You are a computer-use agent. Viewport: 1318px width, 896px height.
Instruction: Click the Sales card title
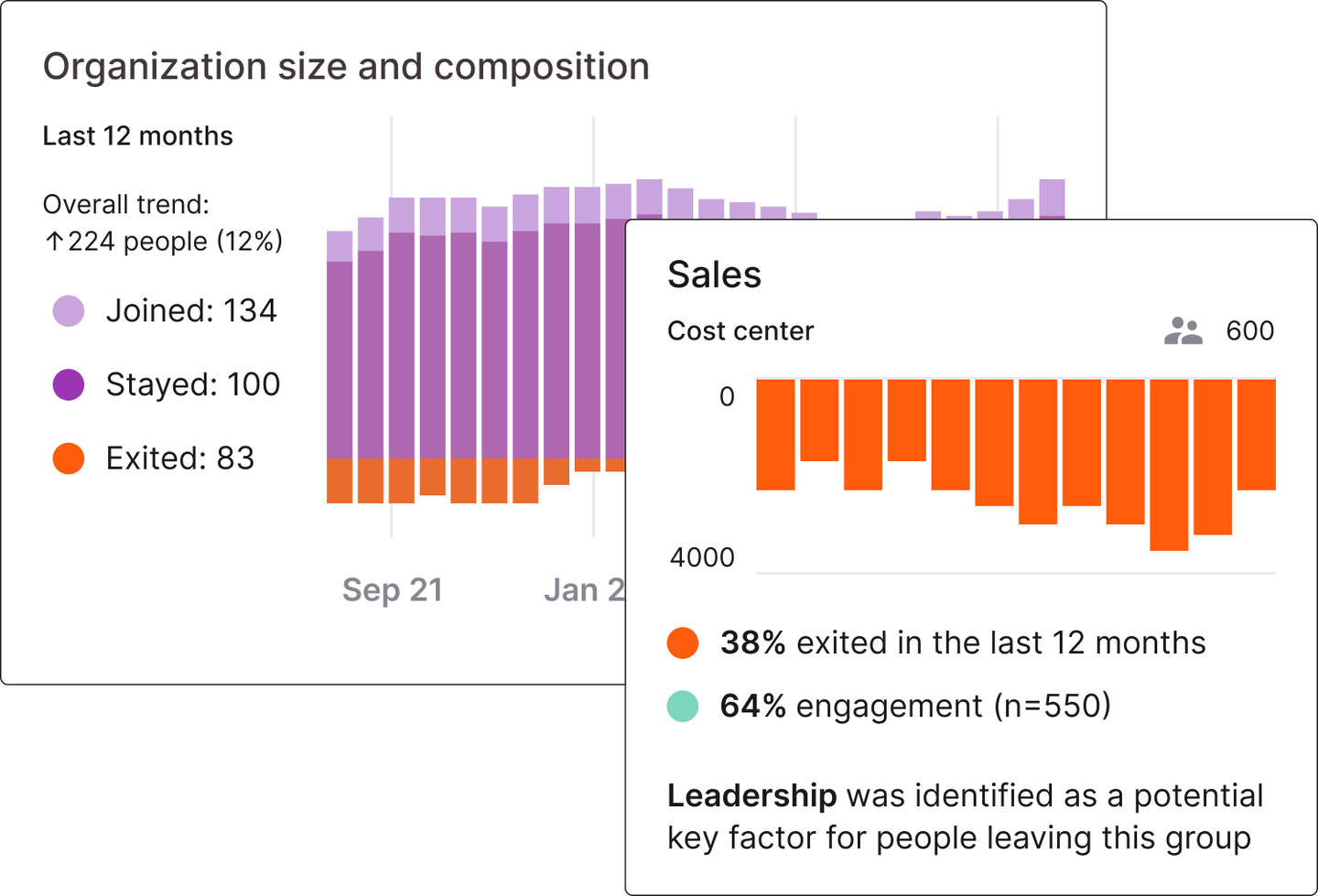pos(714,275)
